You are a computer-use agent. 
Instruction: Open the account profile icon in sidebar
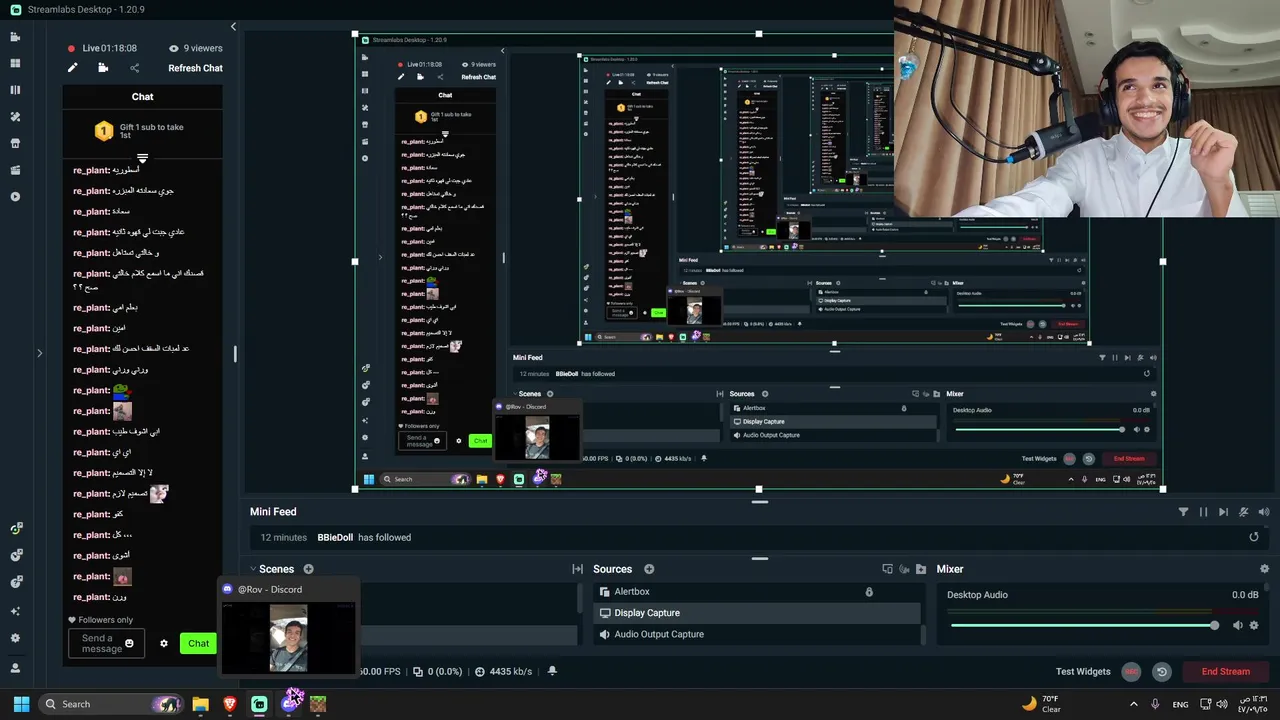pyautogui.click(x=15, y=667)
